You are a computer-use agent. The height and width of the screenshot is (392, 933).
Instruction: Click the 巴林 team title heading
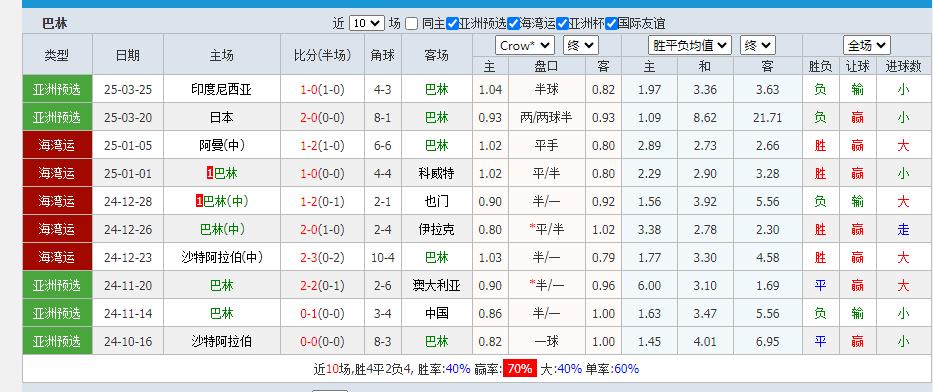coord(54,24)
